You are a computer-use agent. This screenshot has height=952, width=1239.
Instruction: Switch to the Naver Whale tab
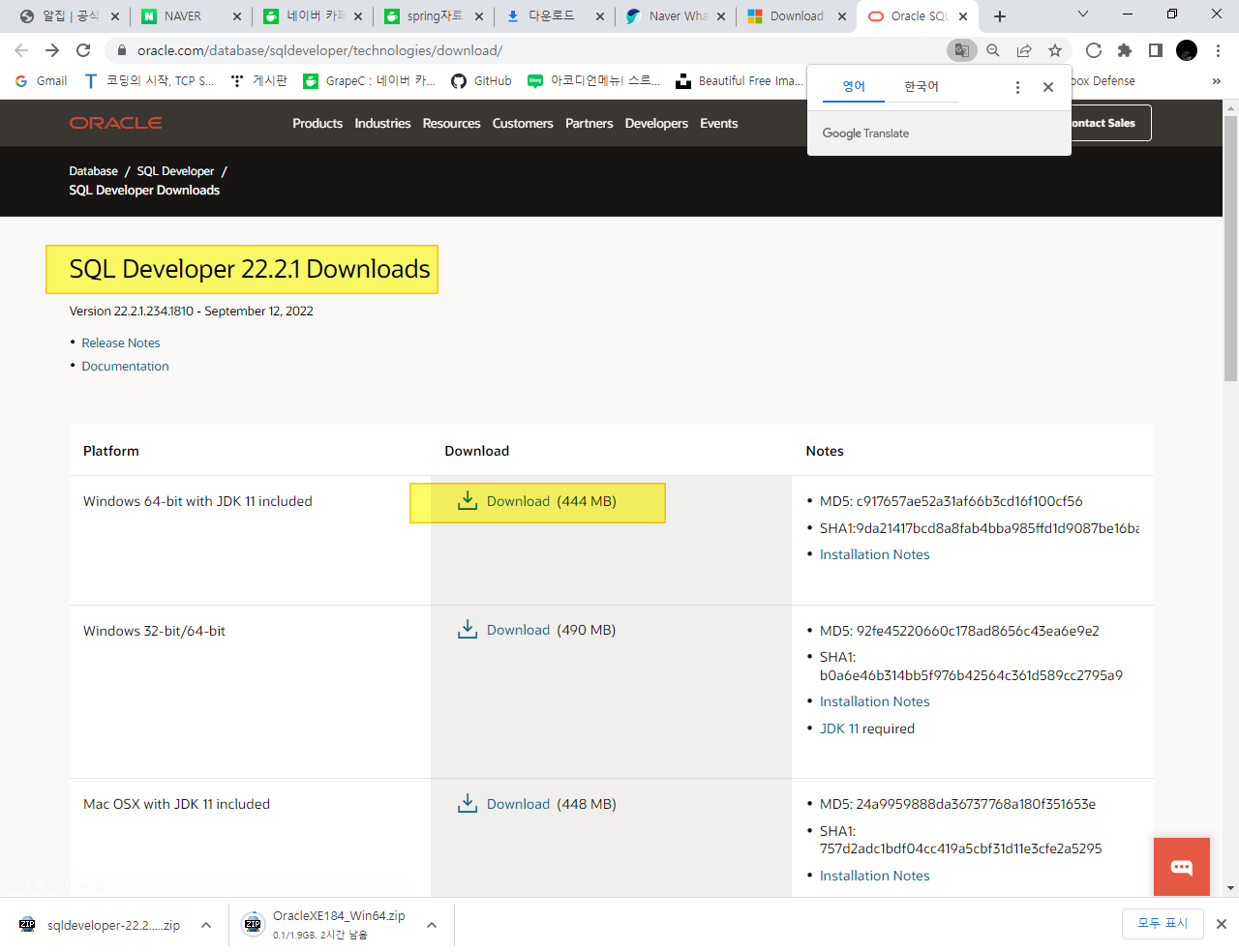(676, 16)
